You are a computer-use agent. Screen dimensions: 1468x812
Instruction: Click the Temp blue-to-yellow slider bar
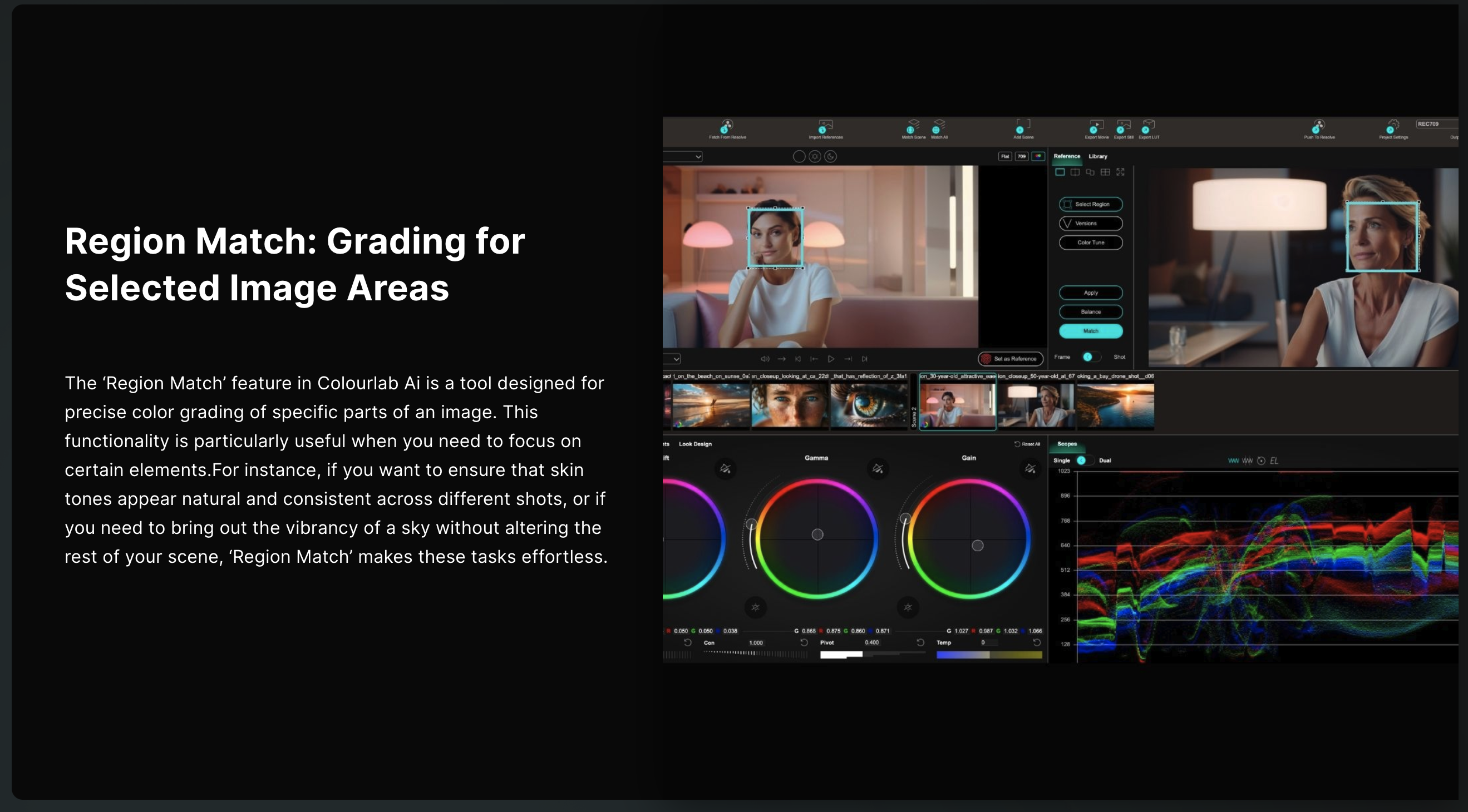[x=989, y=655]
